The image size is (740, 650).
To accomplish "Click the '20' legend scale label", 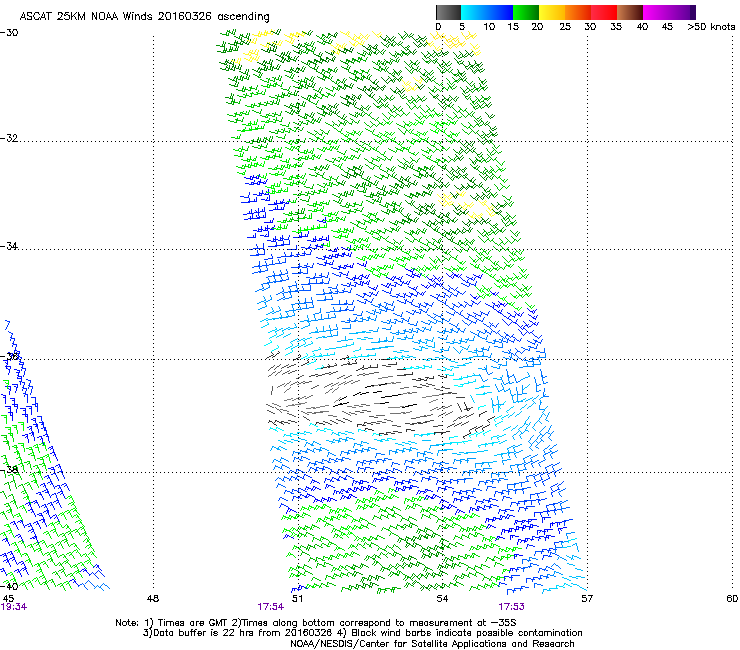I will pyautogui.click(x=537, y=27).
